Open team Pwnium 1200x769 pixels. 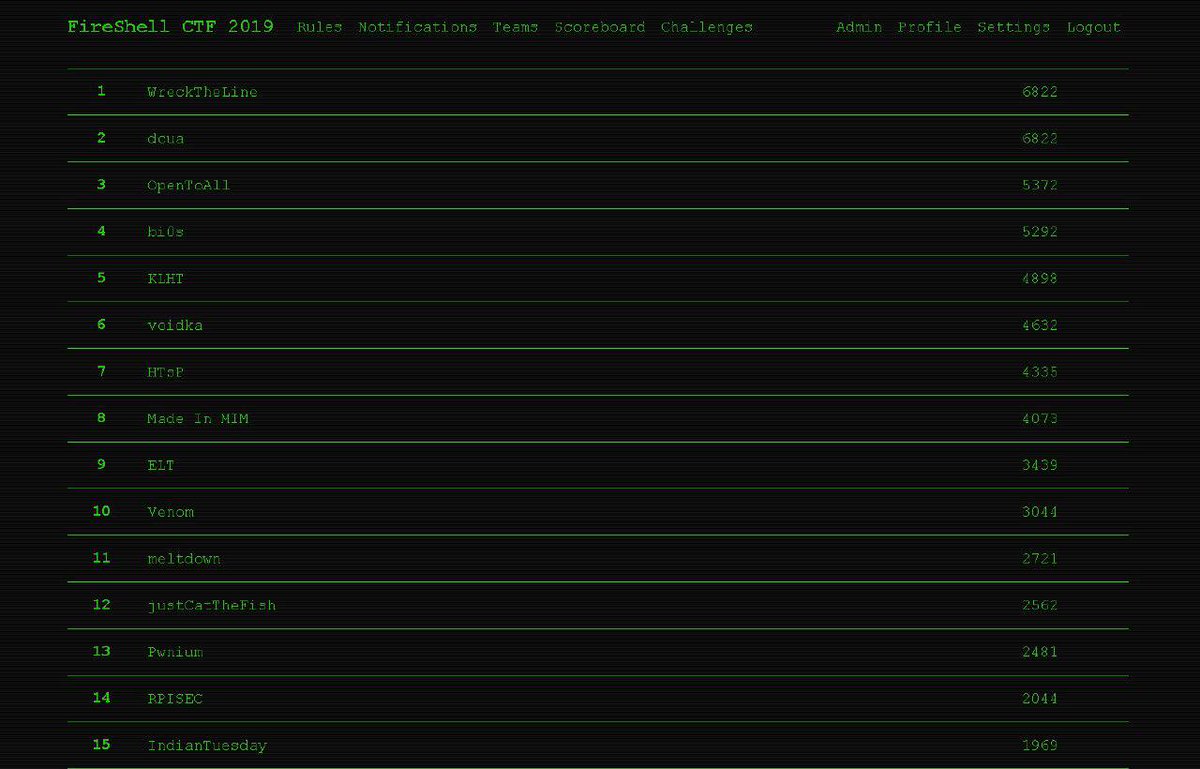point(175,652)
